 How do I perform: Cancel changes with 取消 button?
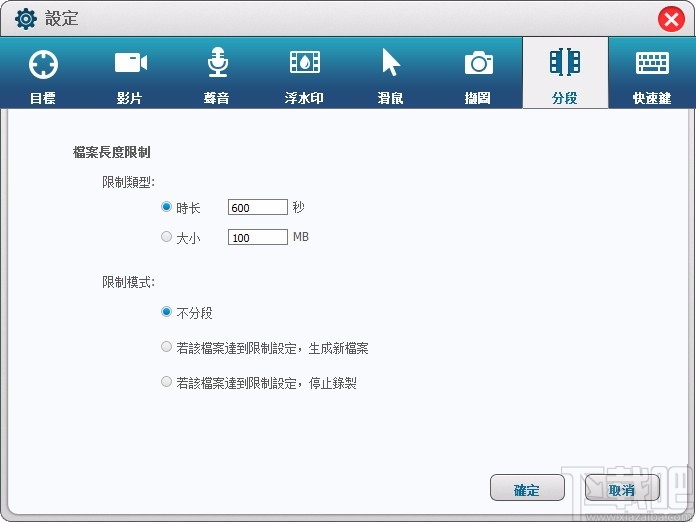pyautogui.click(x=621, y=488)
